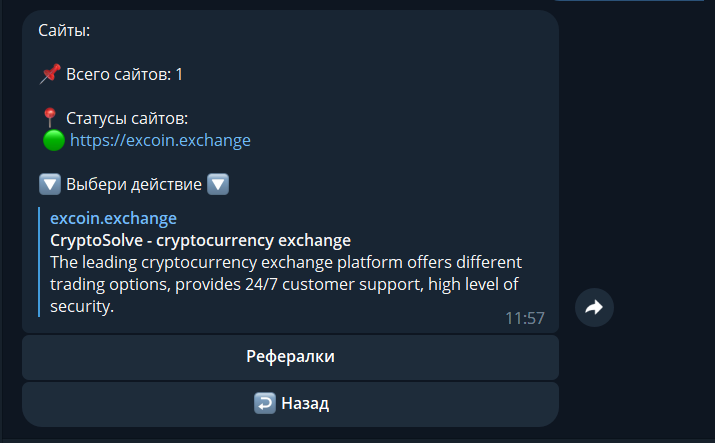Viewport: 715px width, 443px height.
Task: Click the 11:57 message timestamp
Action: pos(524,318)
